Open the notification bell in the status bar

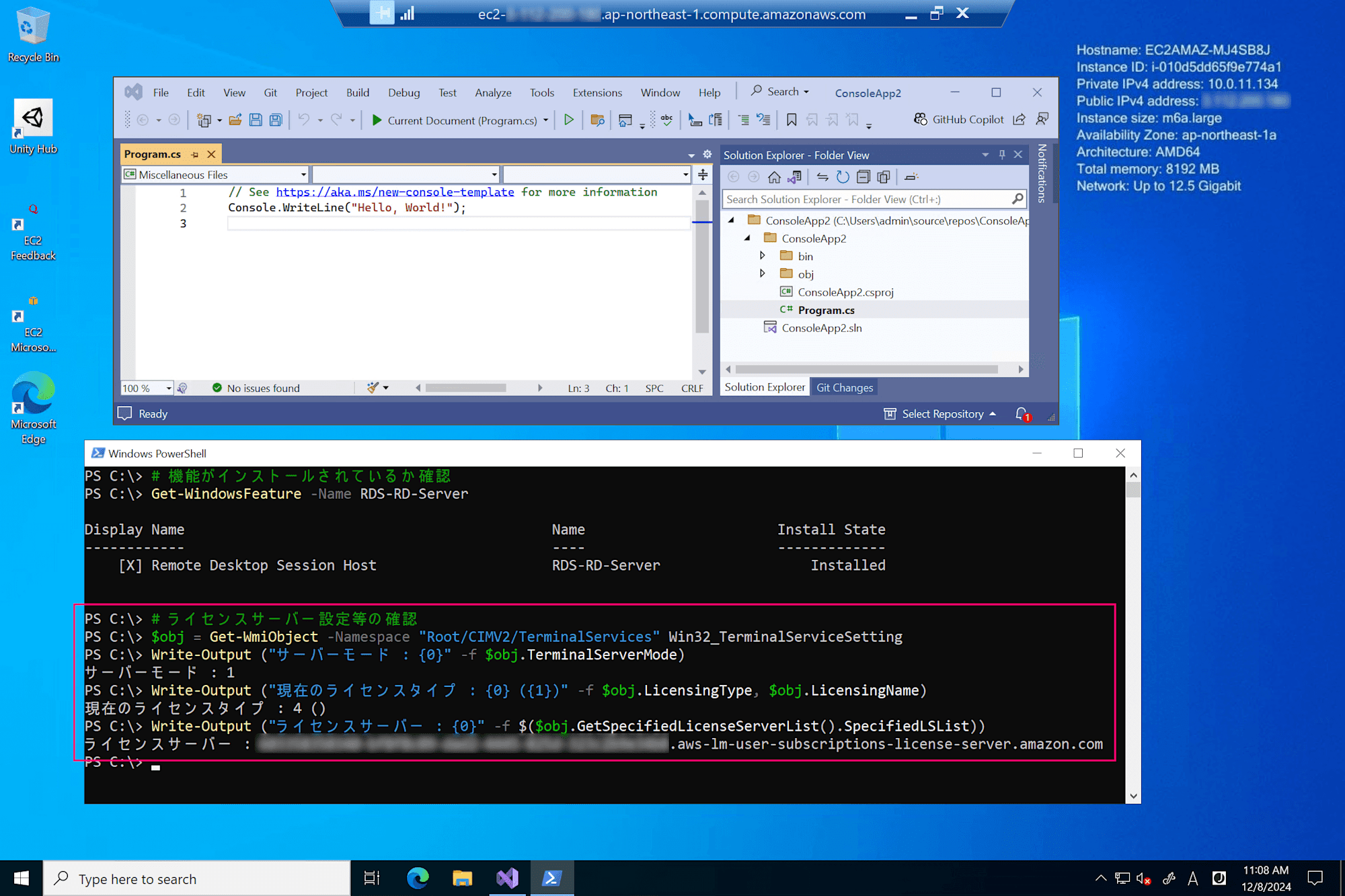1022,414
